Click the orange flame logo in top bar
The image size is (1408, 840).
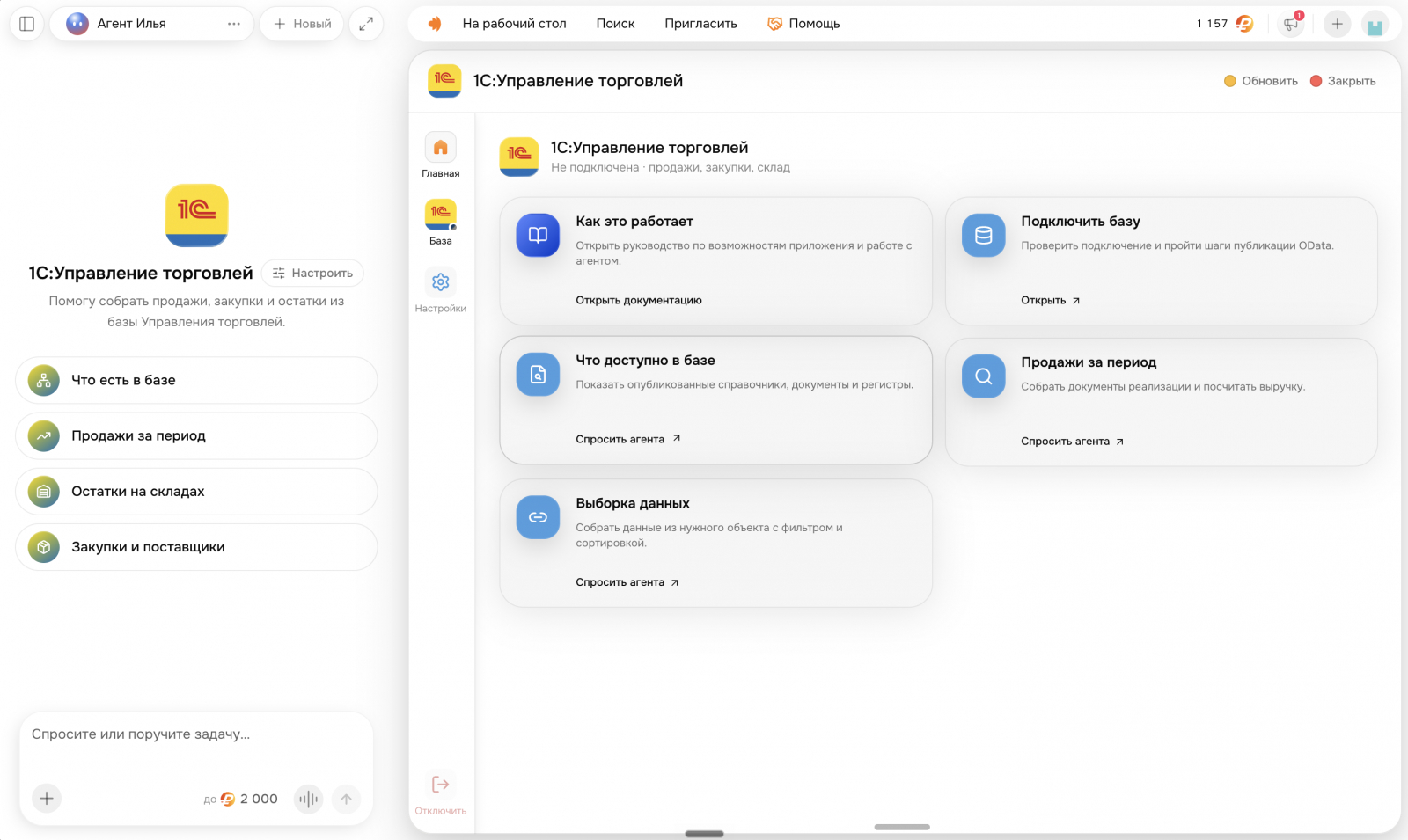435,24
